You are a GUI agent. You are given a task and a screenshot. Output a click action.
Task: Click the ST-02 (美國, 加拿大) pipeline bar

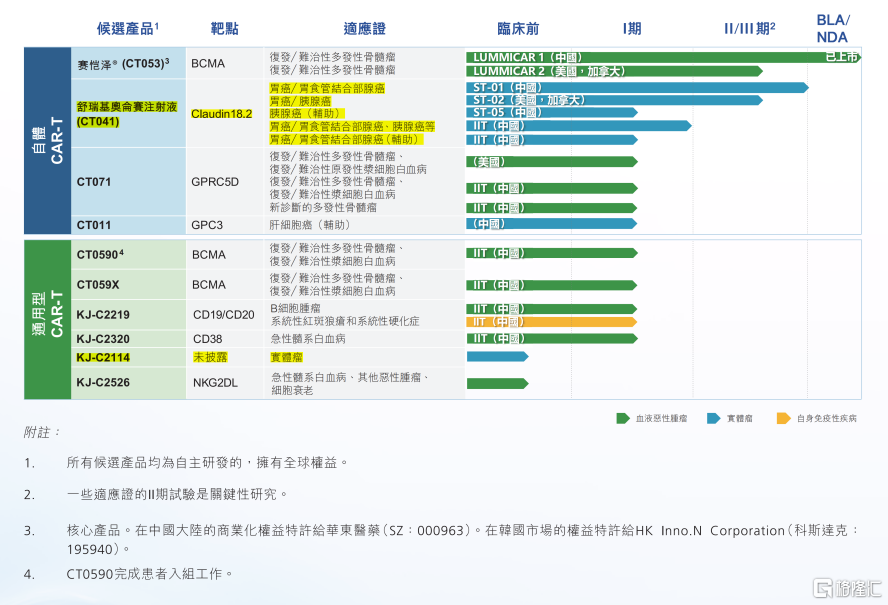tap(614, 100)
